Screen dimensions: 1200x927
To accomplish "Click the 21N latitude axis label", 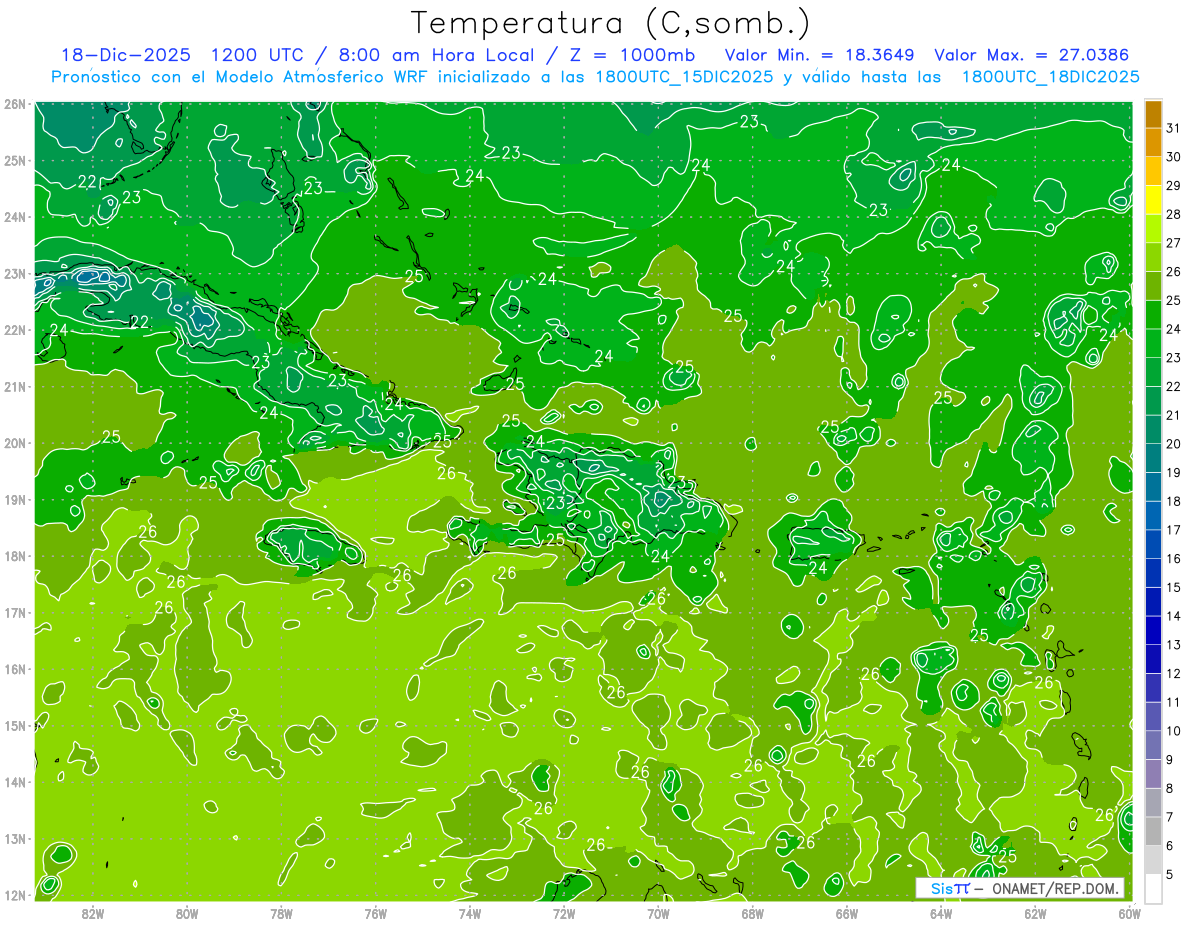I will click(x=15, y=387).
